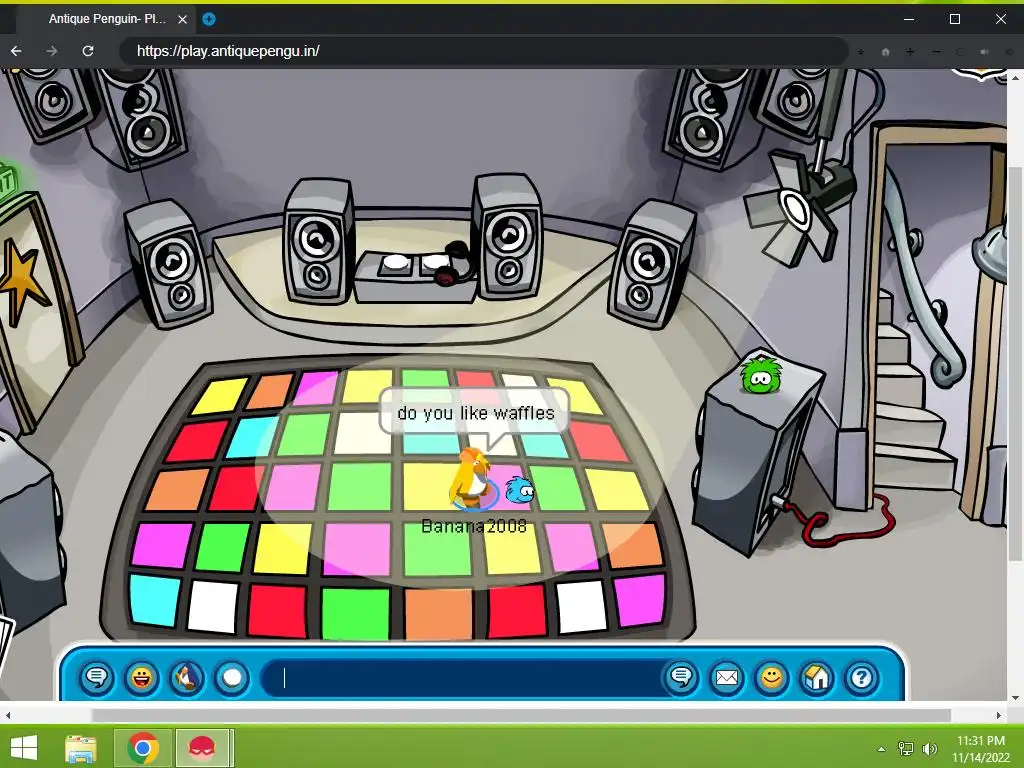
Task: Zoom out with the minus toolbar icon
Action: coord(936,52)
